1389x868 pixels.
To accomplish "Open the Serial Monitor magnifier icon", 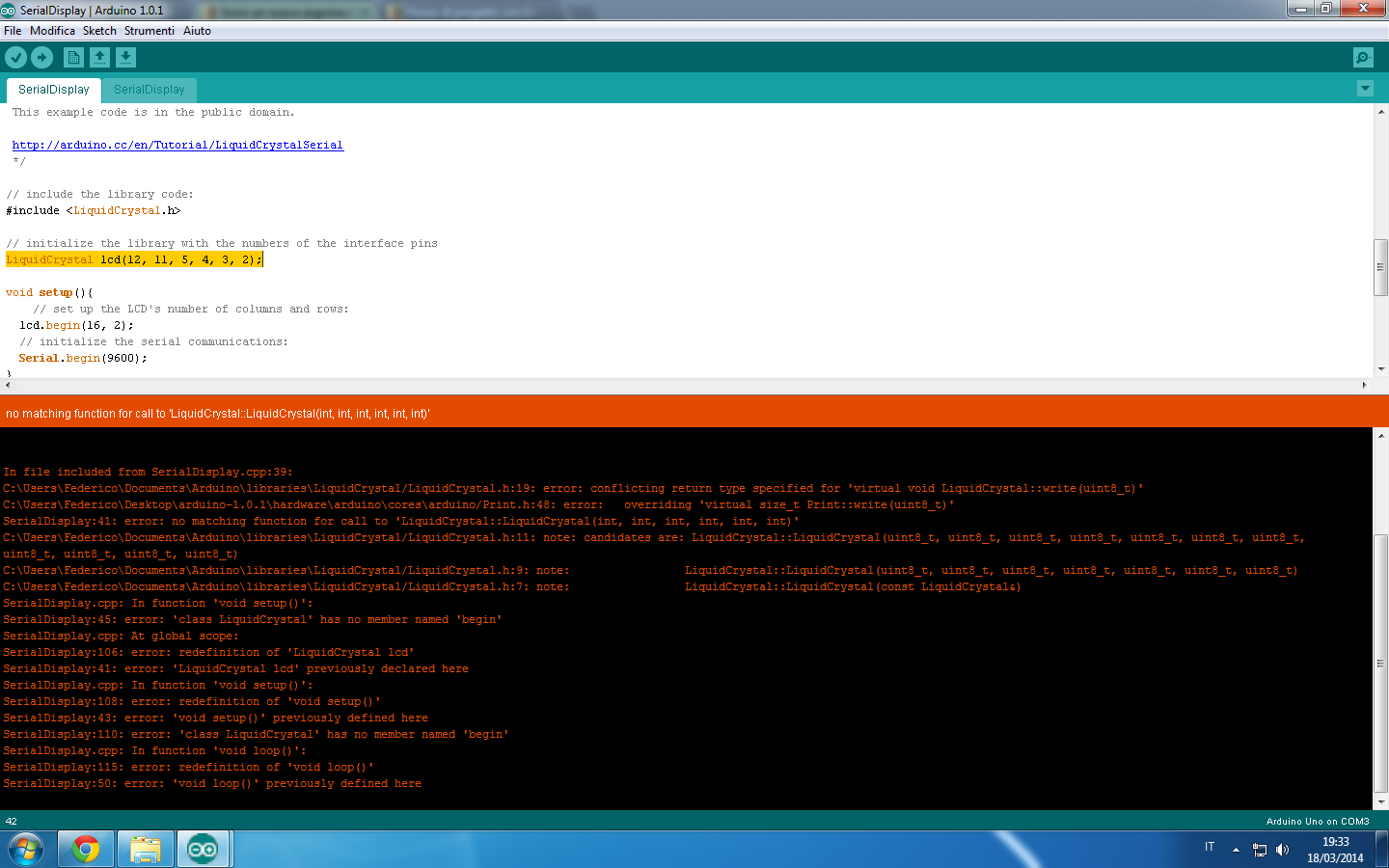I will (x=1363, y=58).
